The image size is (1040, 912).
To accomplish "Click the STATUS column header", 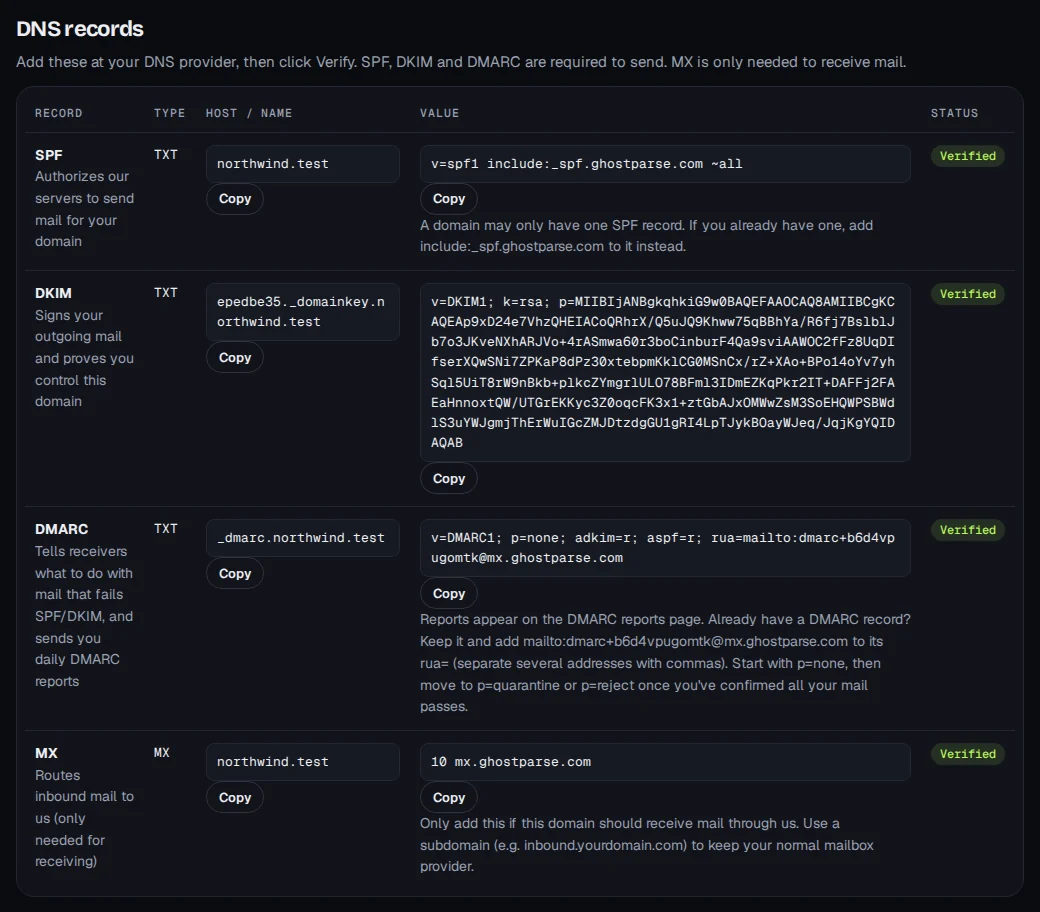I will [x=954, y=113].
